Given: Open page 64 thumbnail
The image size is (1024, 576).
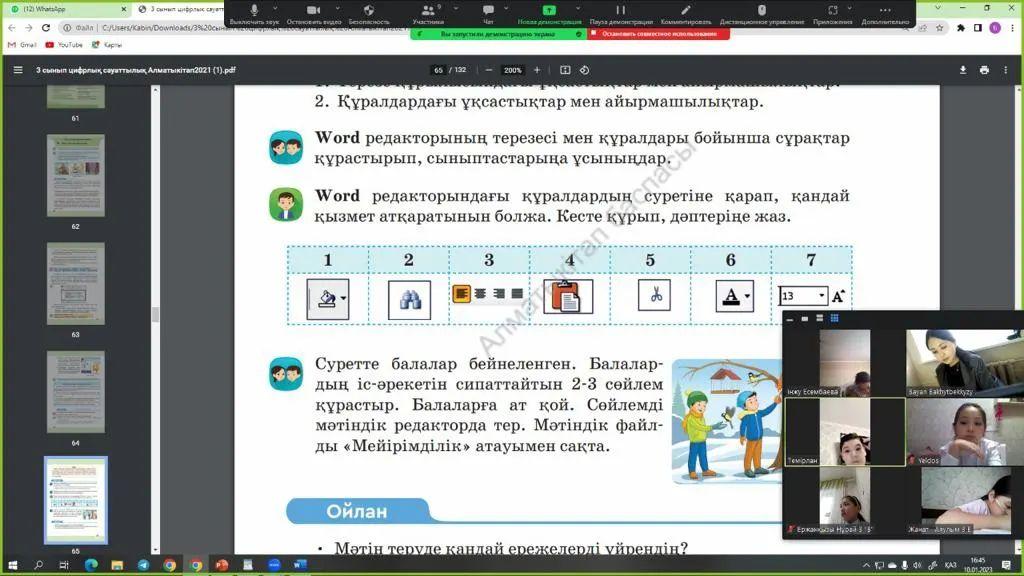Looking at the screenshot, I should [76, 392].
